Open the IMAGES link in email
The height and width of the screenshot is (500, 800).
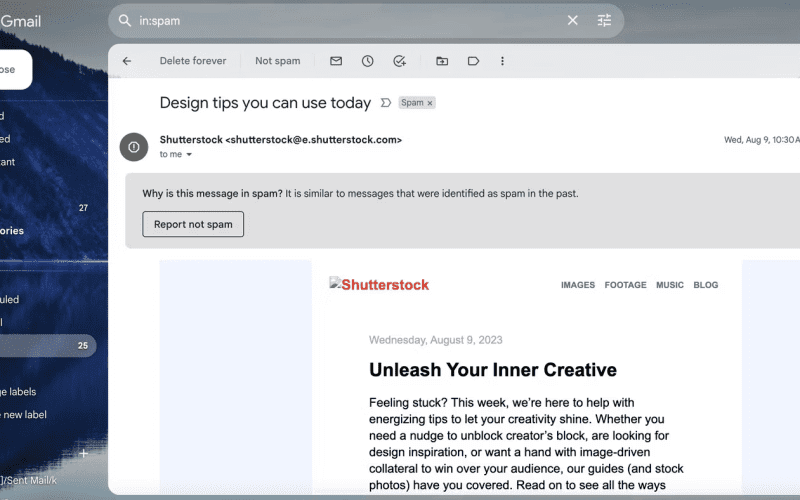[x=578, y=285]
